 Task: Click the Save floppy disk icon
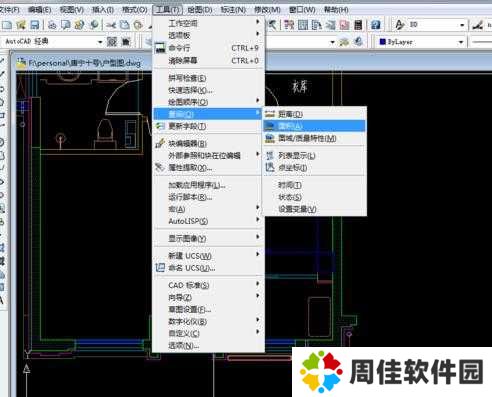click(35, 25)
